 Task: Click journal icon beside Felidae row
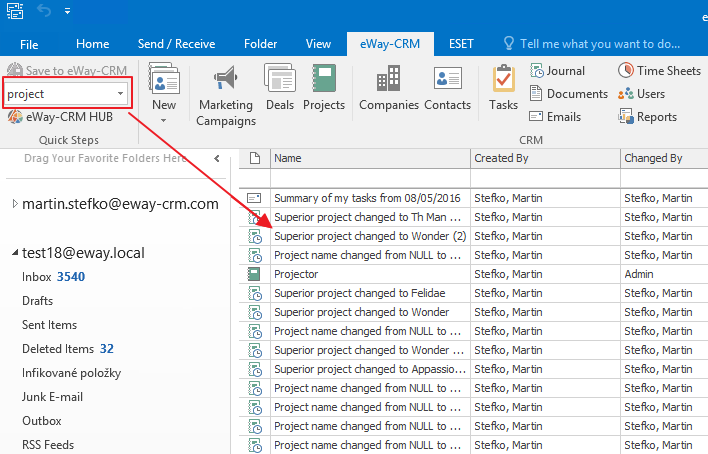(x=255, y=293)
